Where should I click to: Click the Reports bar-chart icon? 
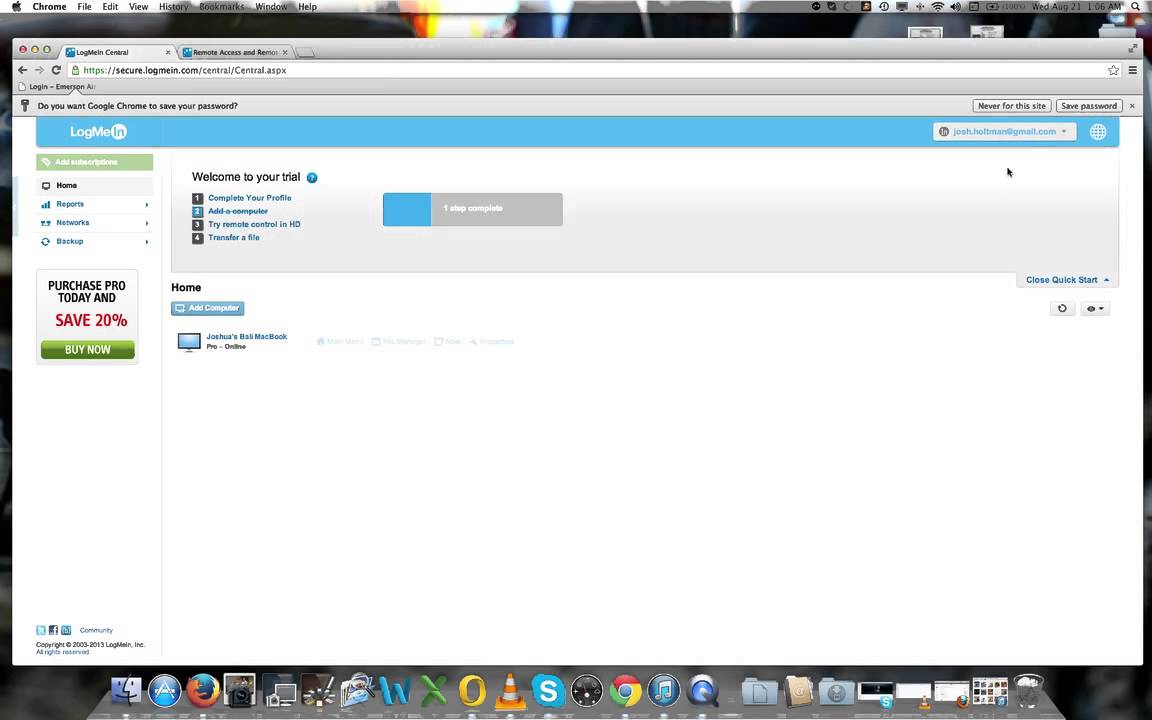point(46,204)
